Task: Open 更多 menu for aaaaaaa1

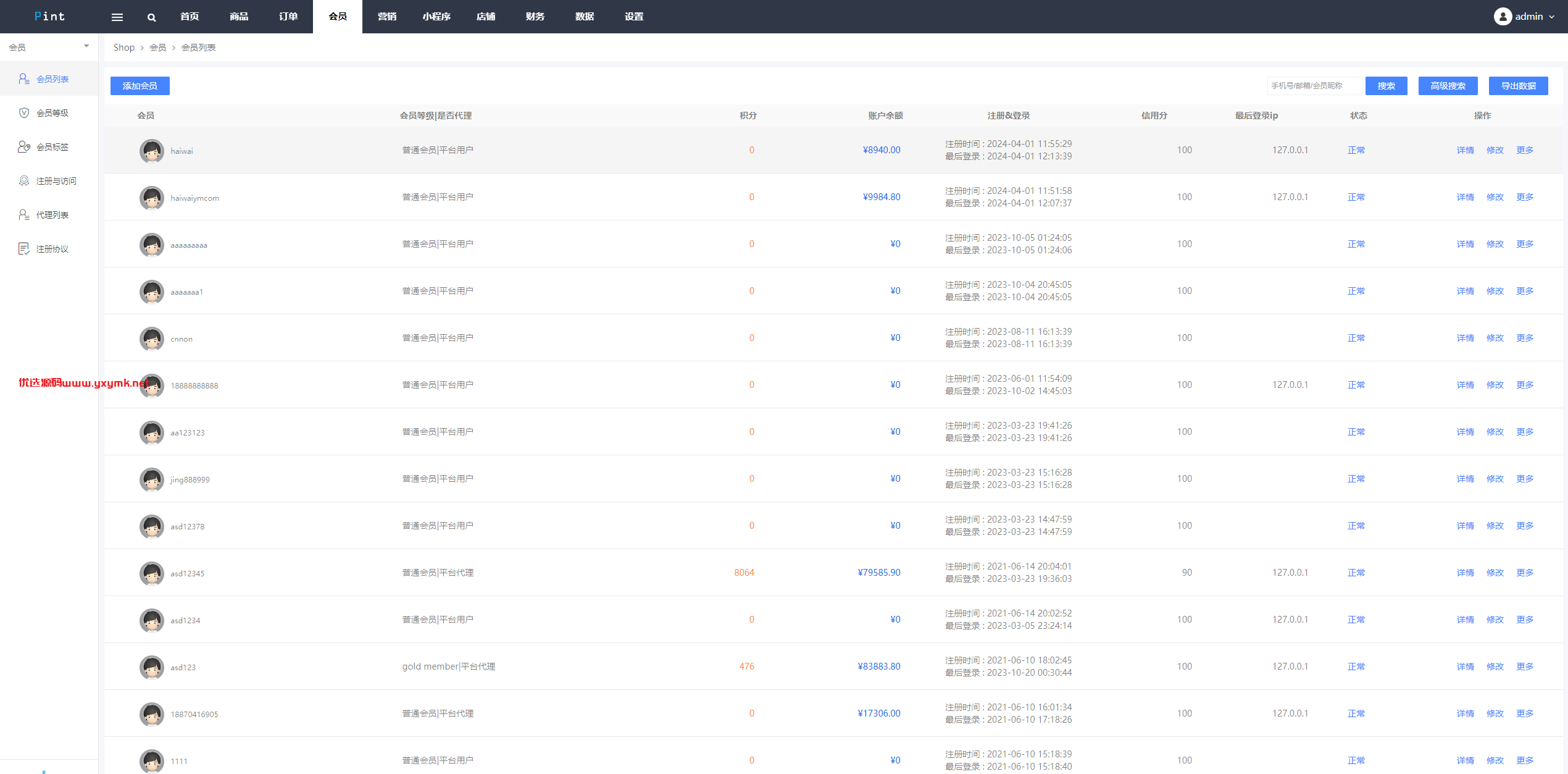Action: [1525, 291]
